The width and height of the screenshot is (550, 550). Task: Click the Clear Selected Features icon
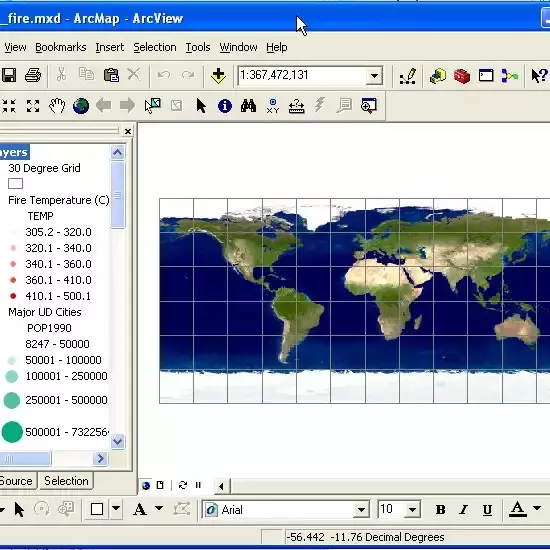coord(176,106)
